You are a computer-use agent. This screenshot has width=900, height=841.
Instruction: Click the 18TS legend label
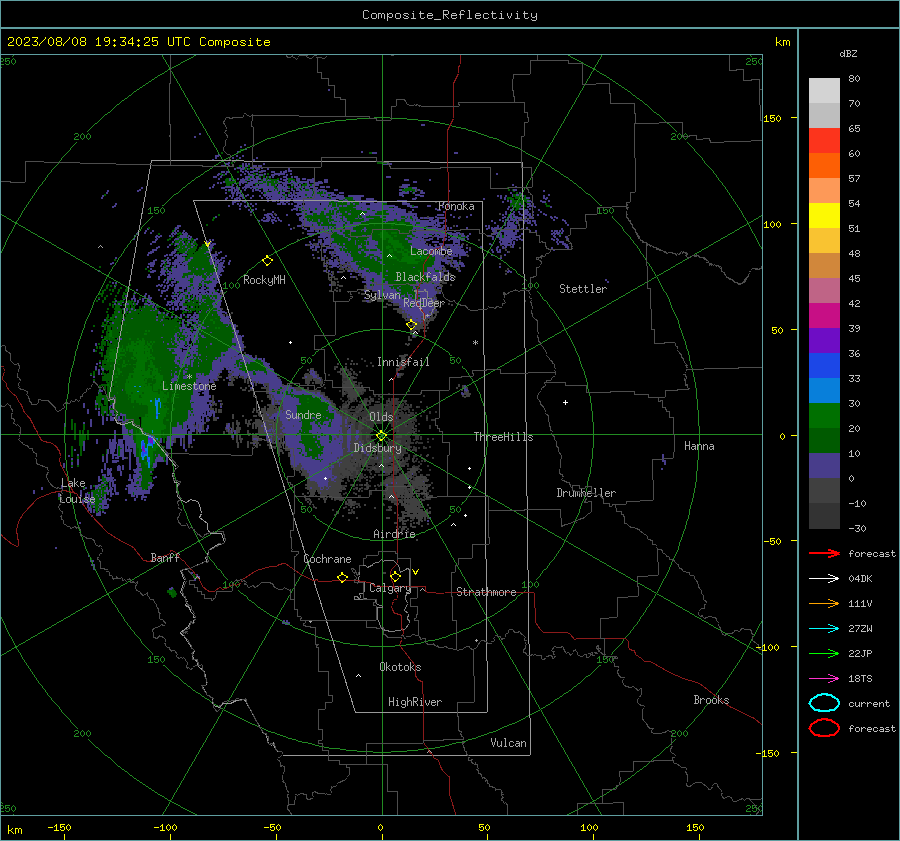point(860,679)
